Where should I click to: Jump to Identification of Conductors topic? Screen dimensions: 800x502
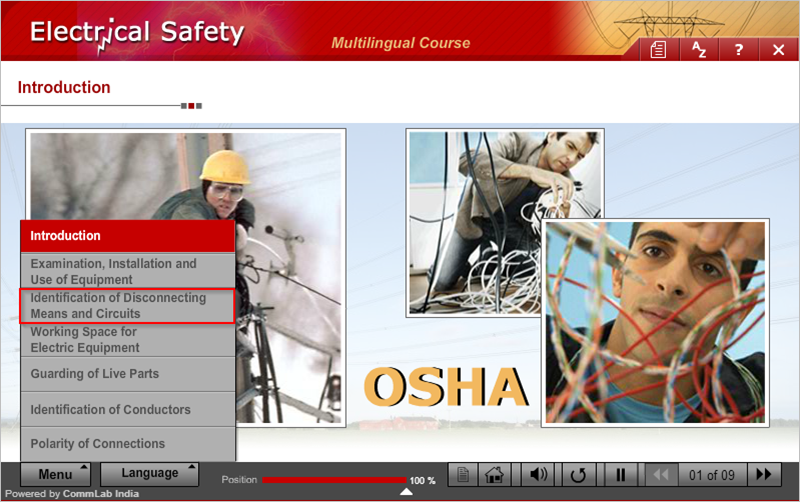pos(127,409)
